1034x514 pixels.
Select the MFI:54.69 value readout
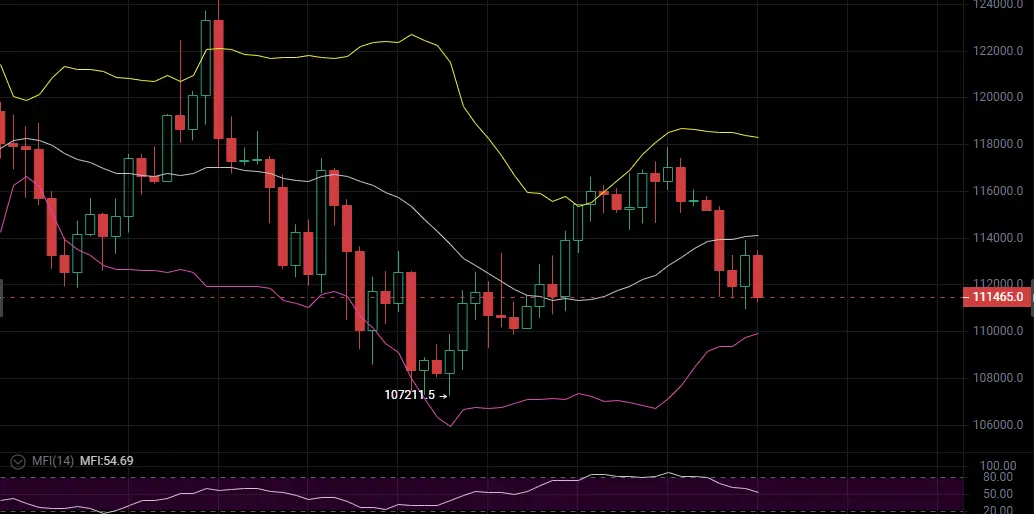click(106, 461)
